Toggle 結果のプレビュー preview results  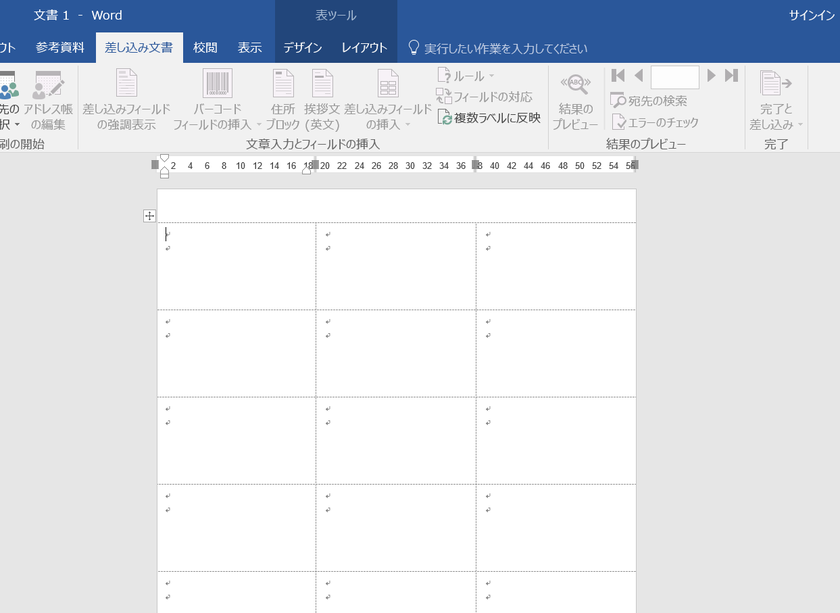click(575, 101)
